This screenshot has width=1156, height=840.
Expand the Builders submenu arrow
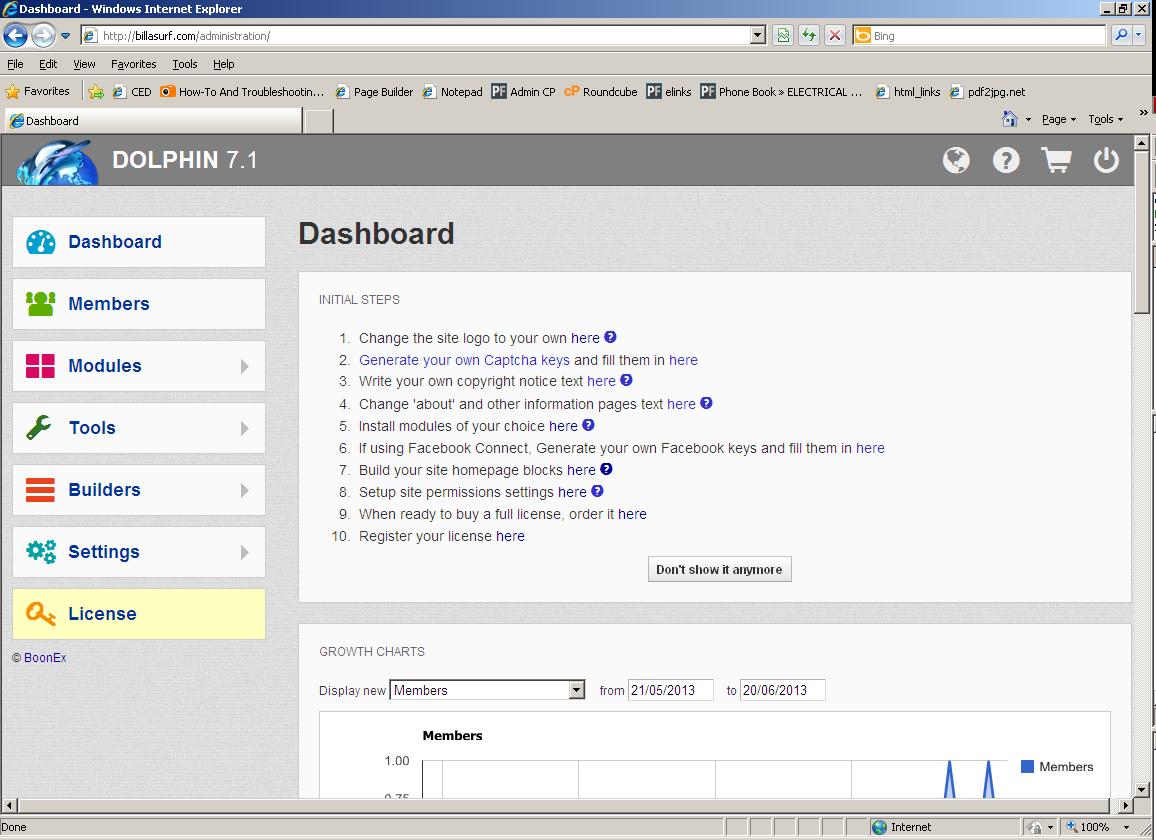pos(245,491)
